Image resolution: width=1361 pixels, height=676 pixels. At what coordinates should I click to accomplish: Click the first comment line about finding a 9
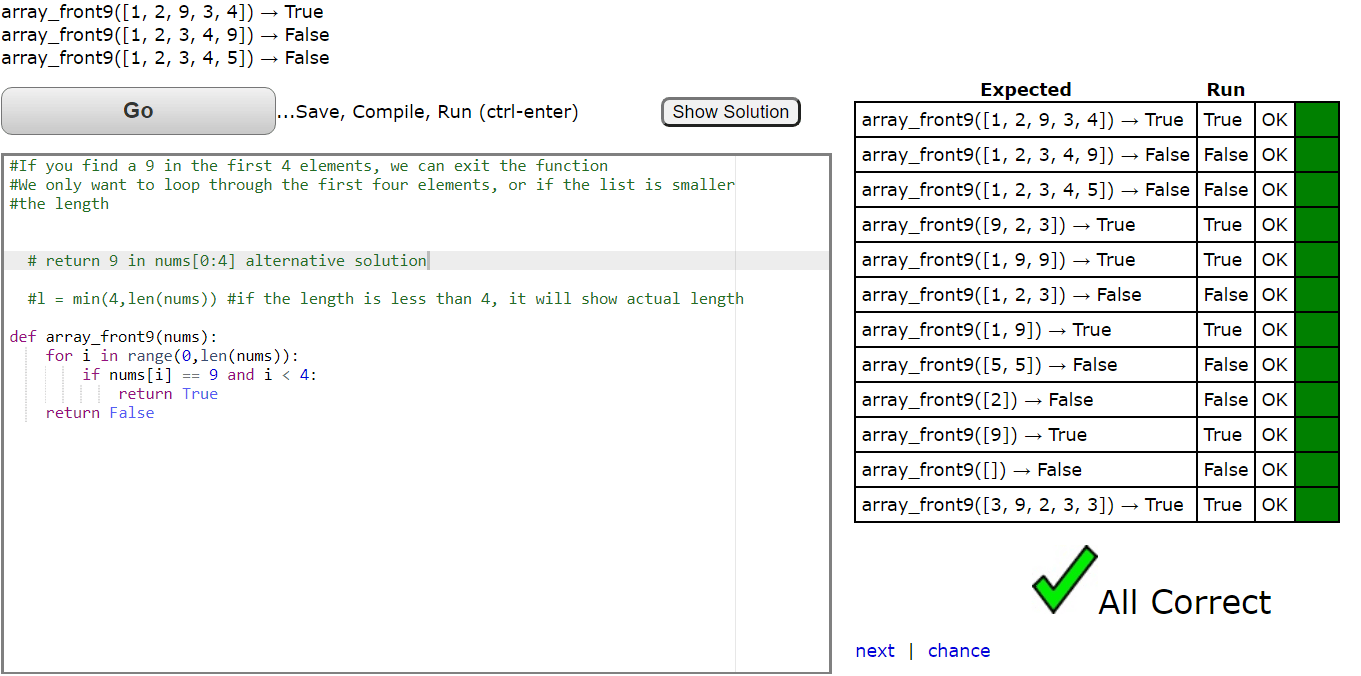coord(309,166)
